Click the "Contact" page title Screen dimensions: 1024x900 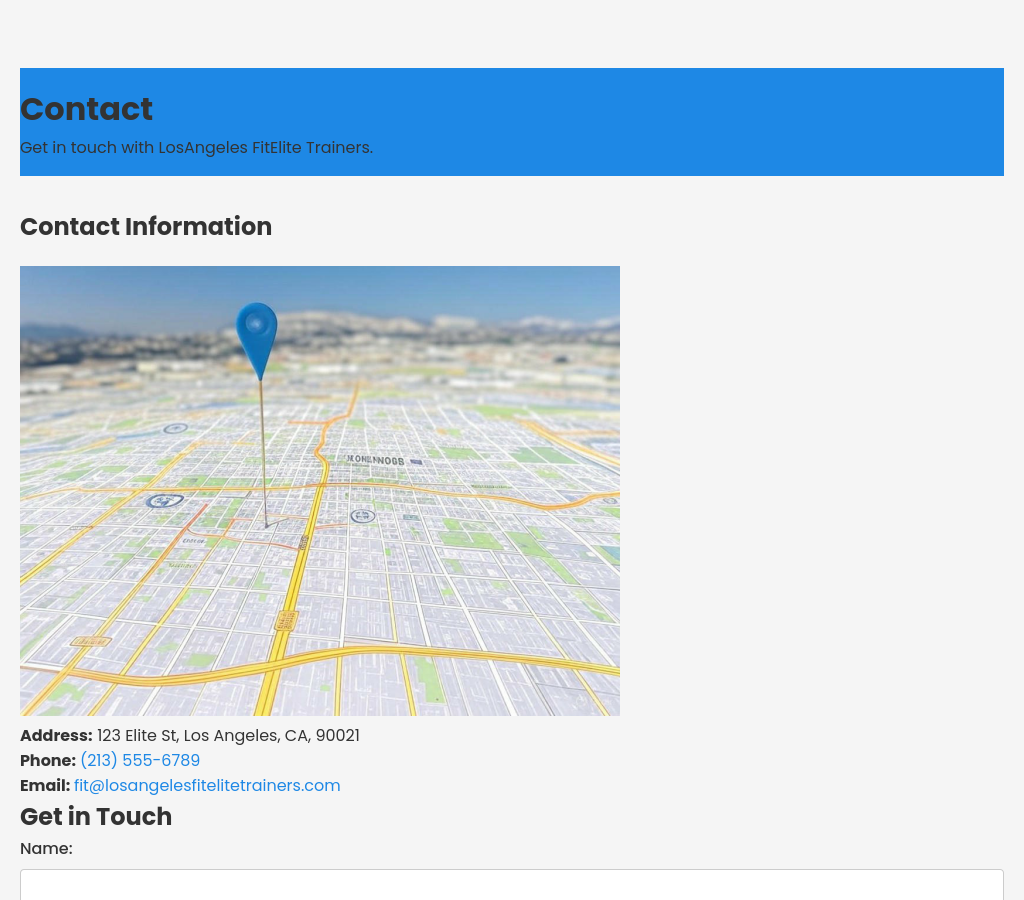coord(86,109)
